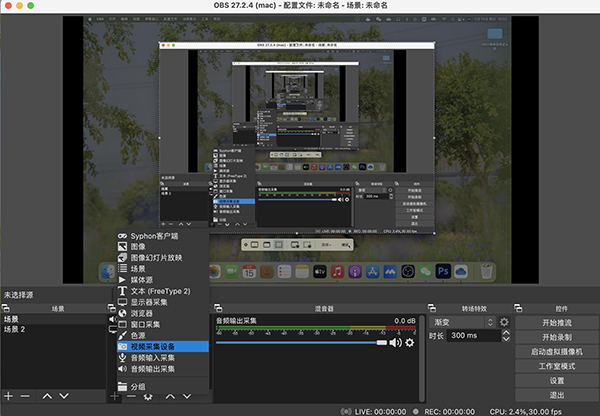Click the Trash icon in previewed Dock
This screenshot has width=600, height=416.
click(x=486, y=271)
